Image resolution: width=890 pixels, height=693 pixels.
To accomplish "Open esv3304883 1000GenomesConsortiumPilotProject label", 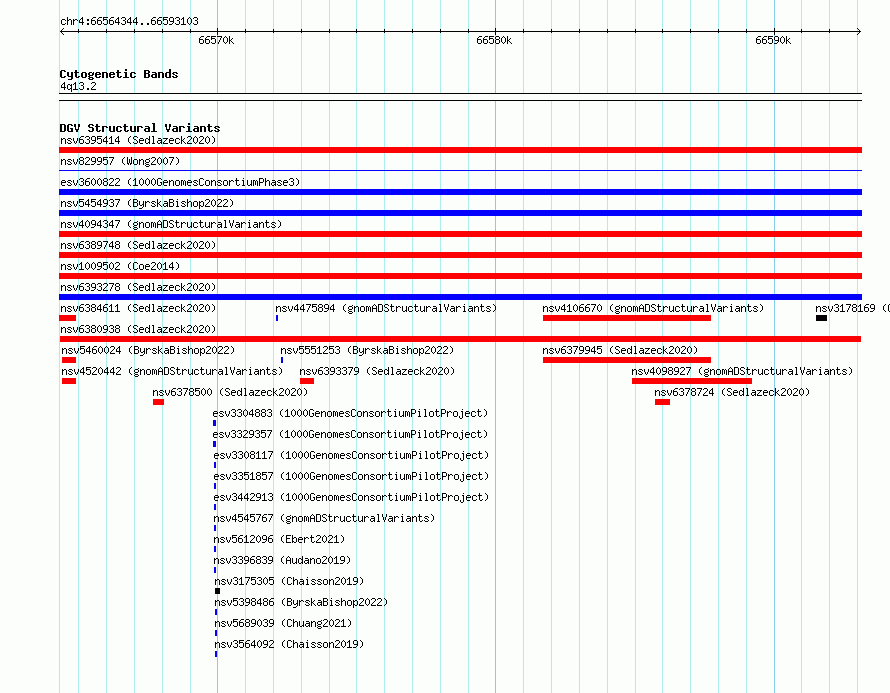I will (x=350, y=413).
